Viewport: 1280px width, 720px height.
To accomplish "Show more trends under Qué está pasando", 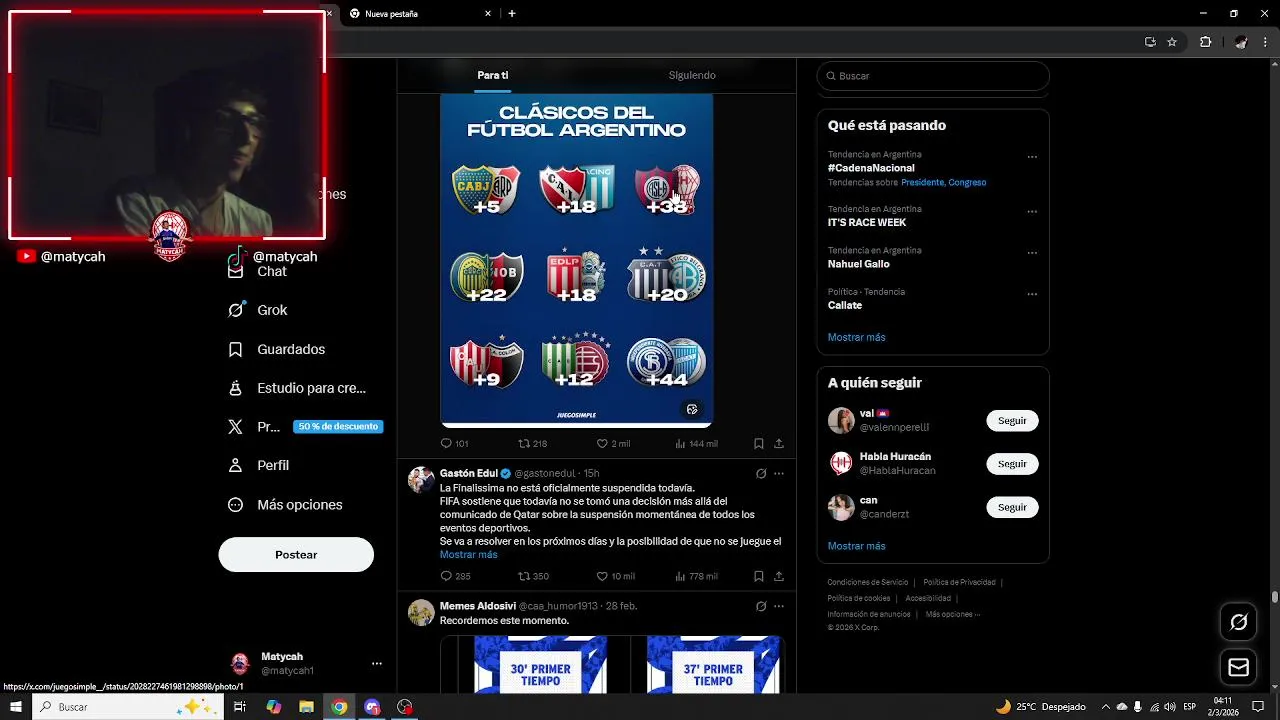I will 856,337.
